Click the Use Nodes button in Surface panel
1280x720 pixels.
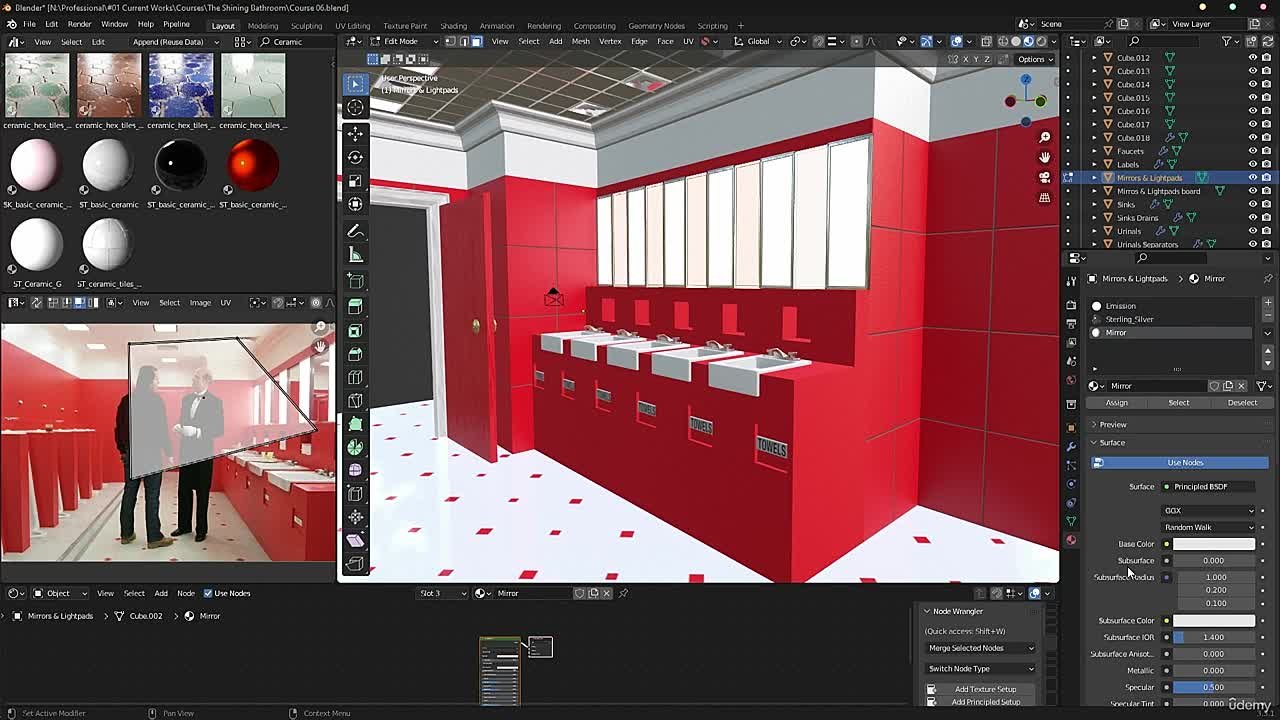[1180, 463]
